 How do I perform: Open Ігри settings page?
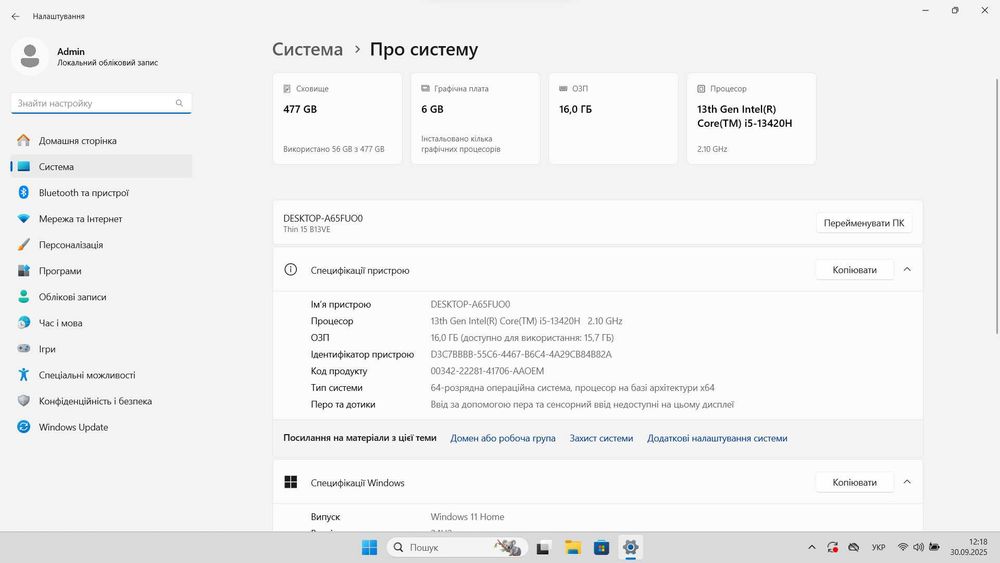click(47, 349)
